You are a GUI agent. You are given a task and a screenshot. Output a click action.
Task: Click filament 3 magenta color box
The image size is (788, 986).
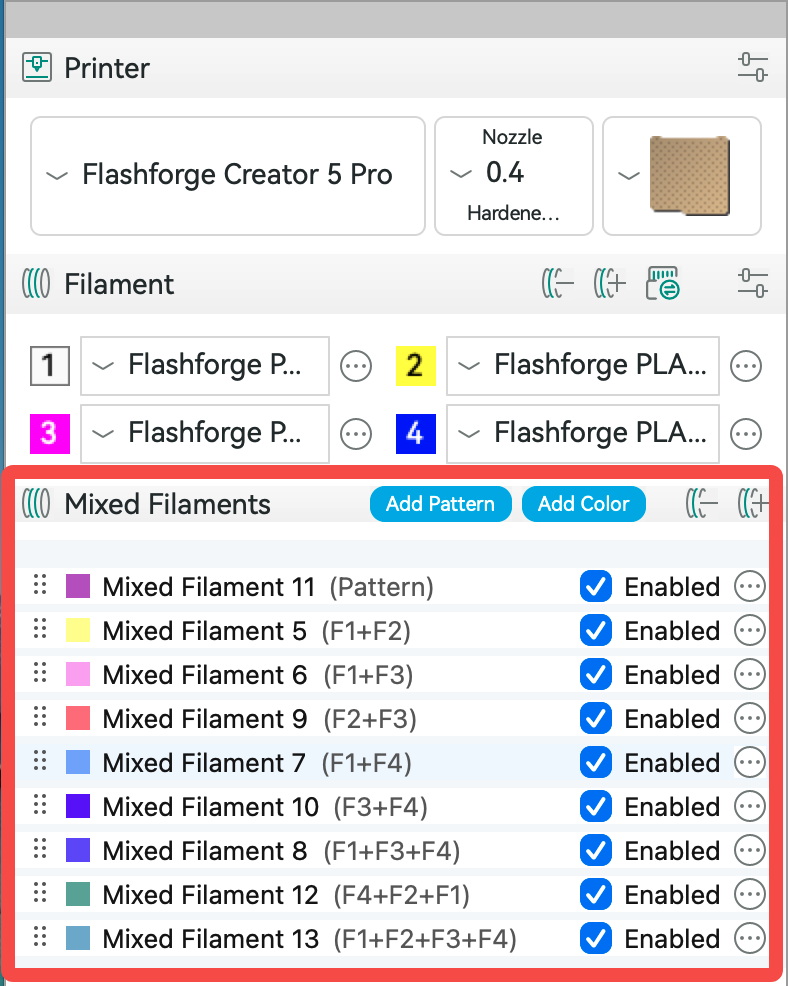(x=50, y=433)
